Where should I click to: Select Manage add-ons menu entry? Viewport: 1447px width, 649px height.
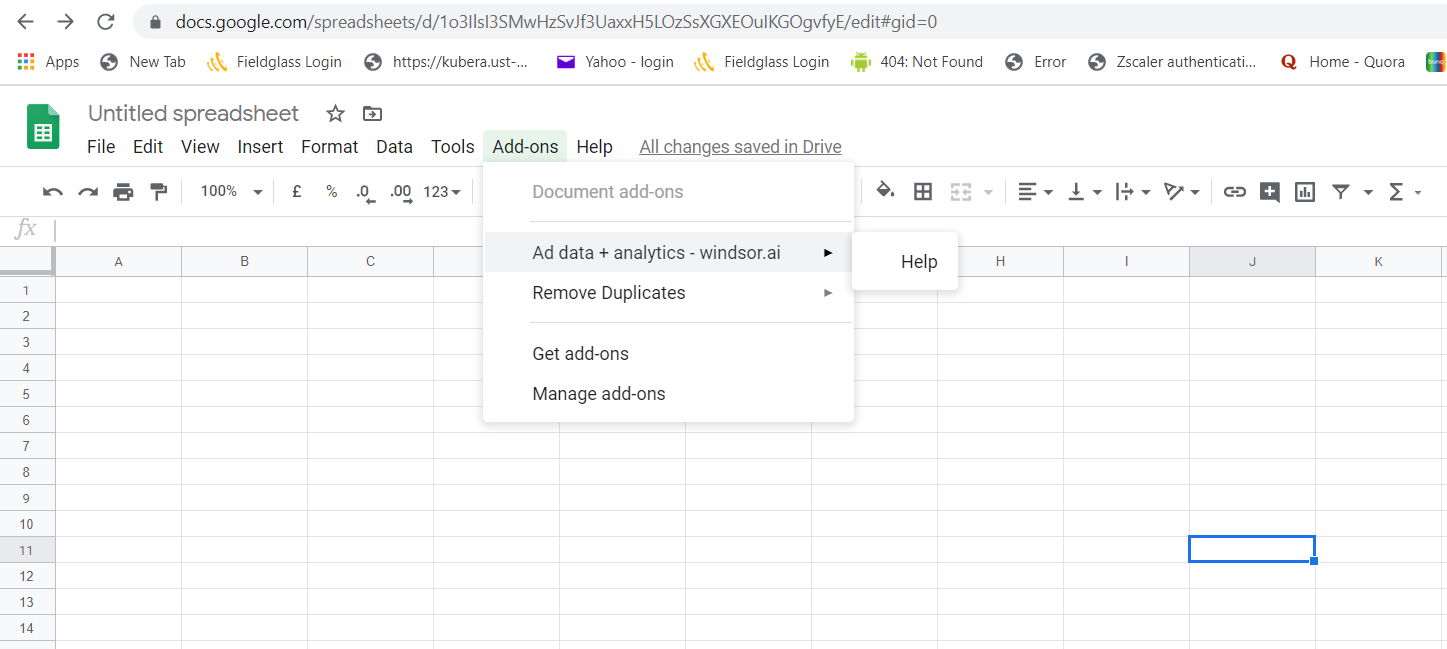(599, 394)
